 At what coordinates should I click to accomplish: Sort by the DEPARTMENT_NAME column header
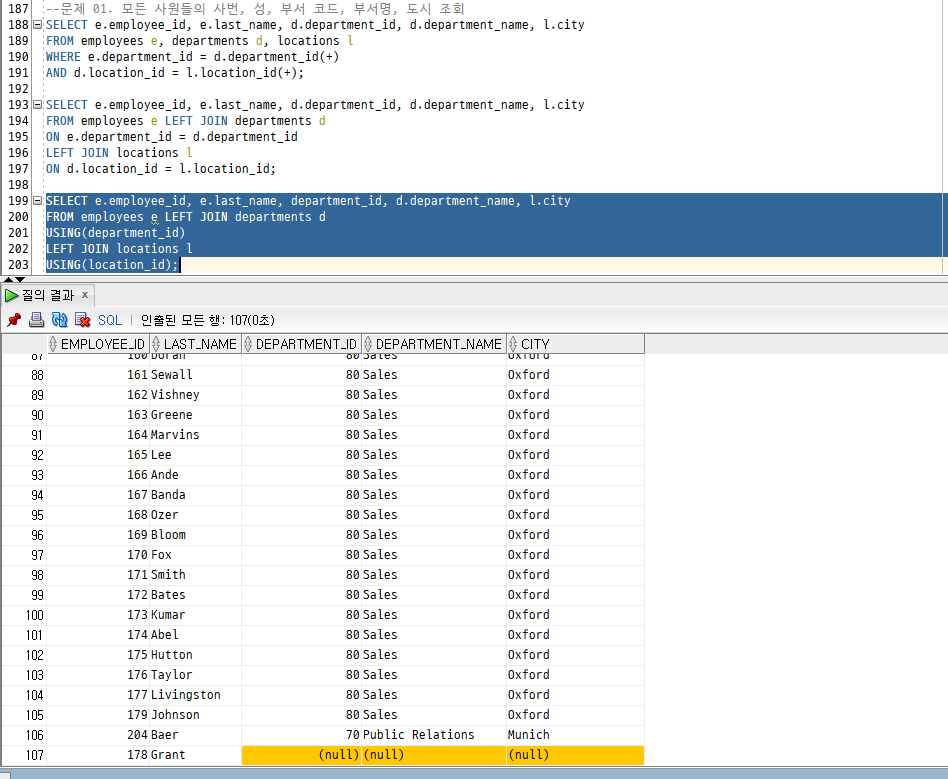(x=434, y=344)
